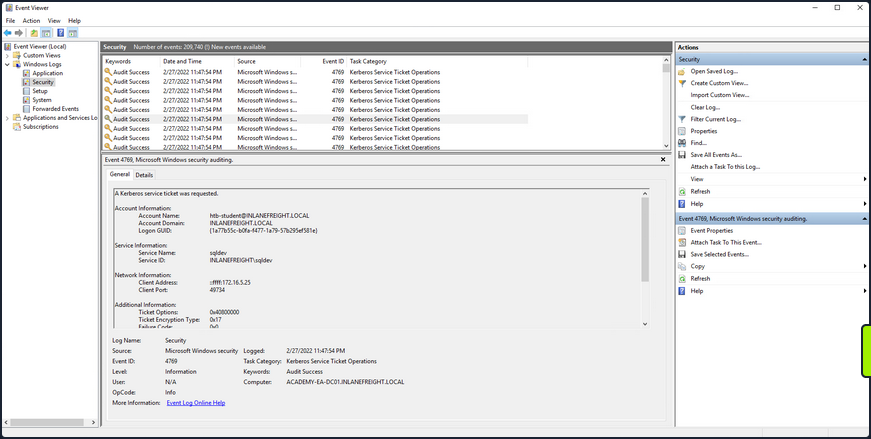Screen dimensions: 871x439
Task: Click the blue Help toolbar icon
Action: click(x=60, y=33)
